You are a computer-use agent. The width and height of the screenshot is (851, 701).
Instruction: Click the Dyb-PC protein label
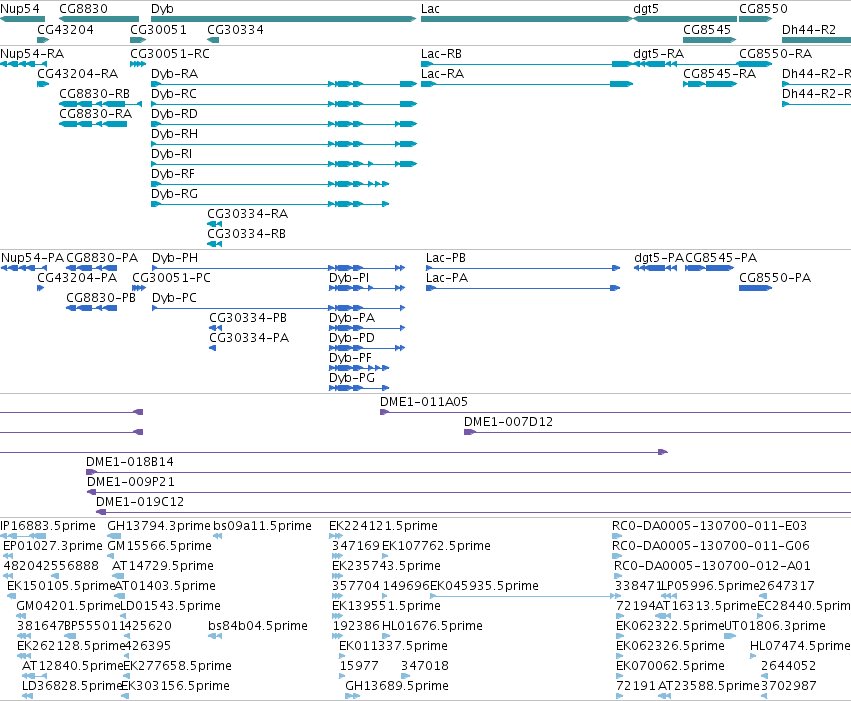coord(174,298)
